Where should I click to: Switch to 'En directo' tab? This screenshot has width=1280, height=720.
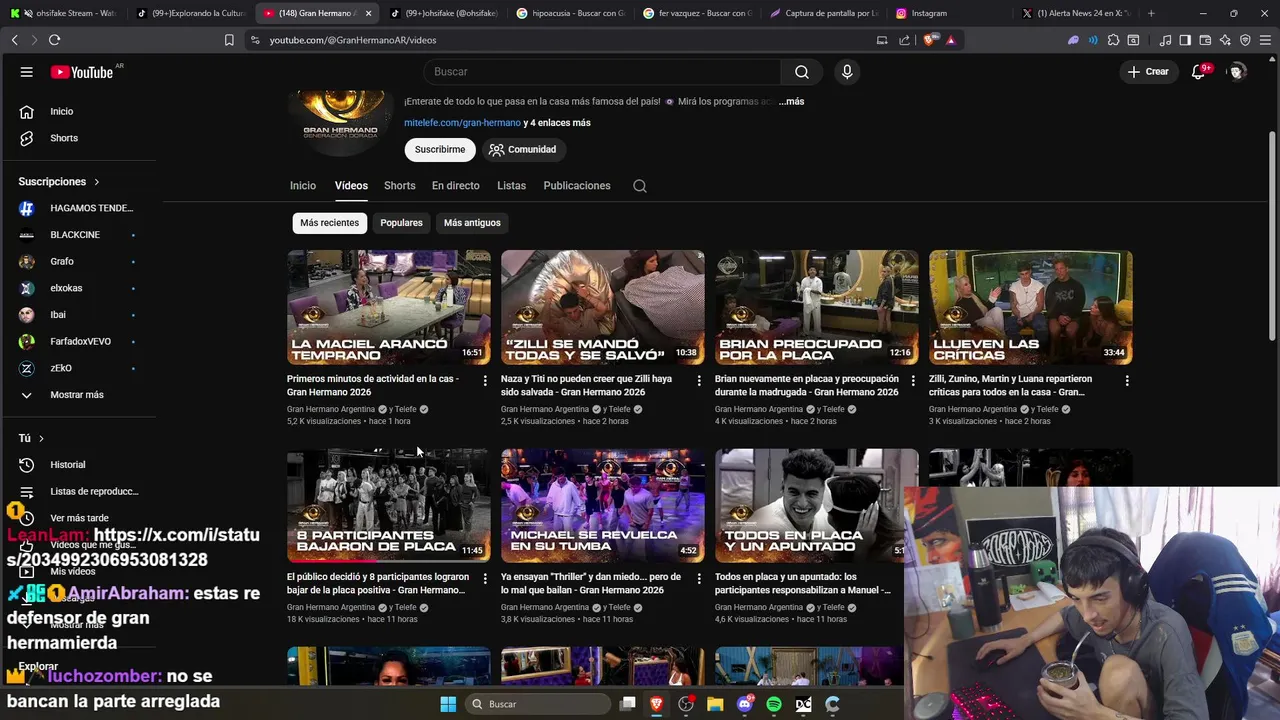pos(455,186)
